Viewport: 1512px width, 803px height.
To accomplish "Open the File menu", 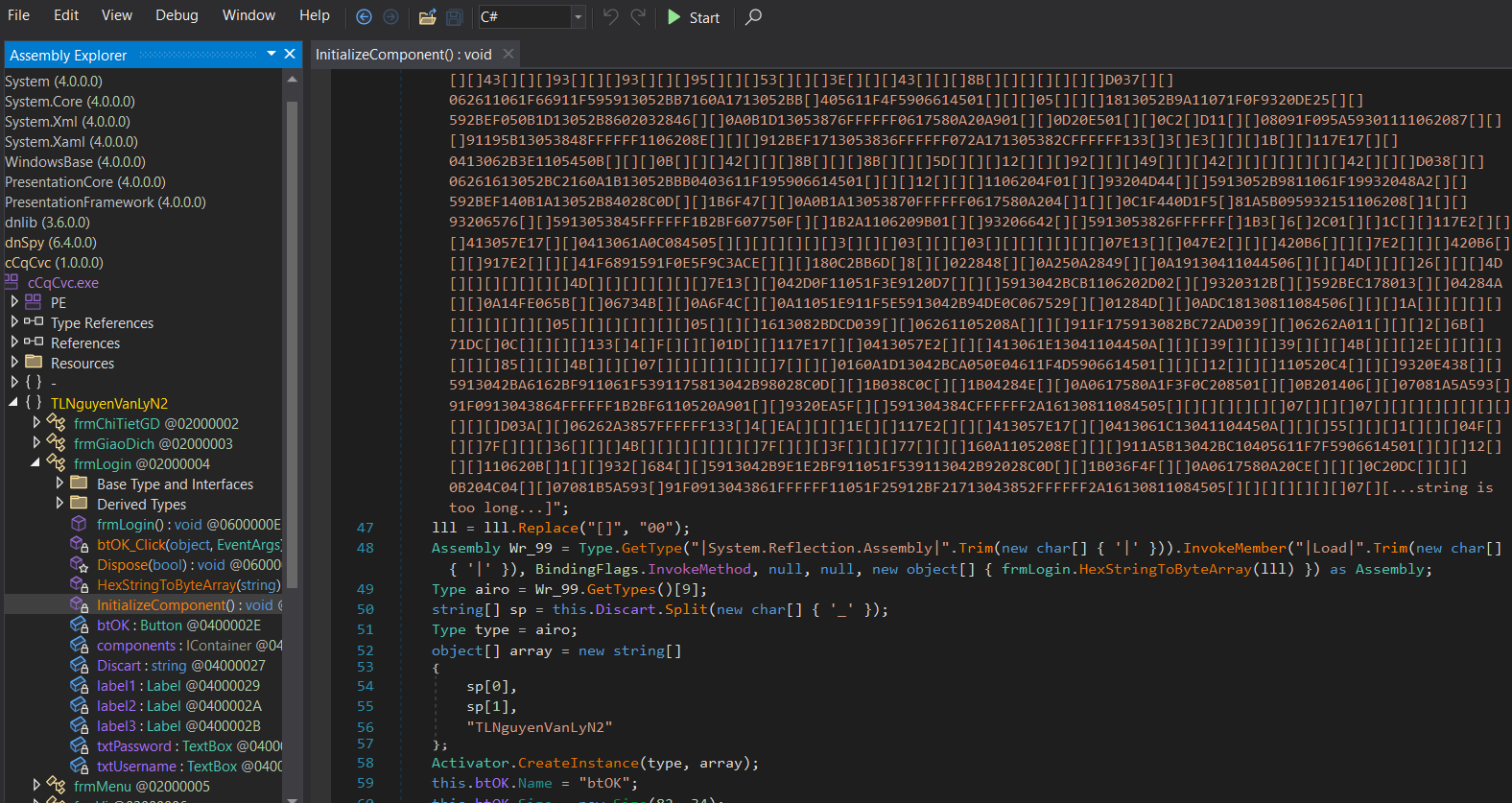I will [18, 15].
